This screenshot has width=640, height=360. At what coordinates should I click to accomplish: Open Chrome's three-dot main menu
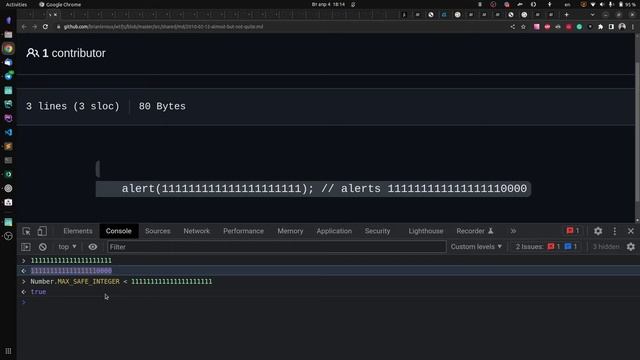pos(633,27)
